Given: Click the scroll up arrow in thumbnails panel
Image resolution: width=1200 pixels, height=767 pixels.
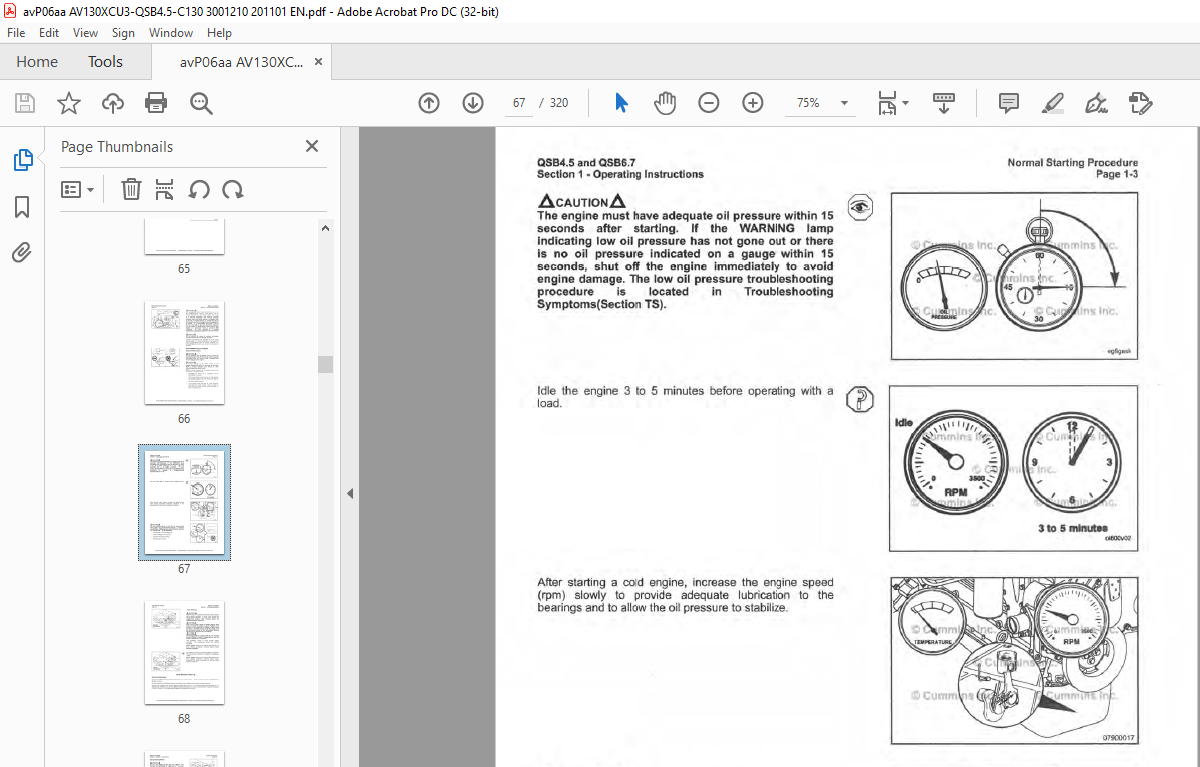Looking at the screenshot, I should click(325, 228).
